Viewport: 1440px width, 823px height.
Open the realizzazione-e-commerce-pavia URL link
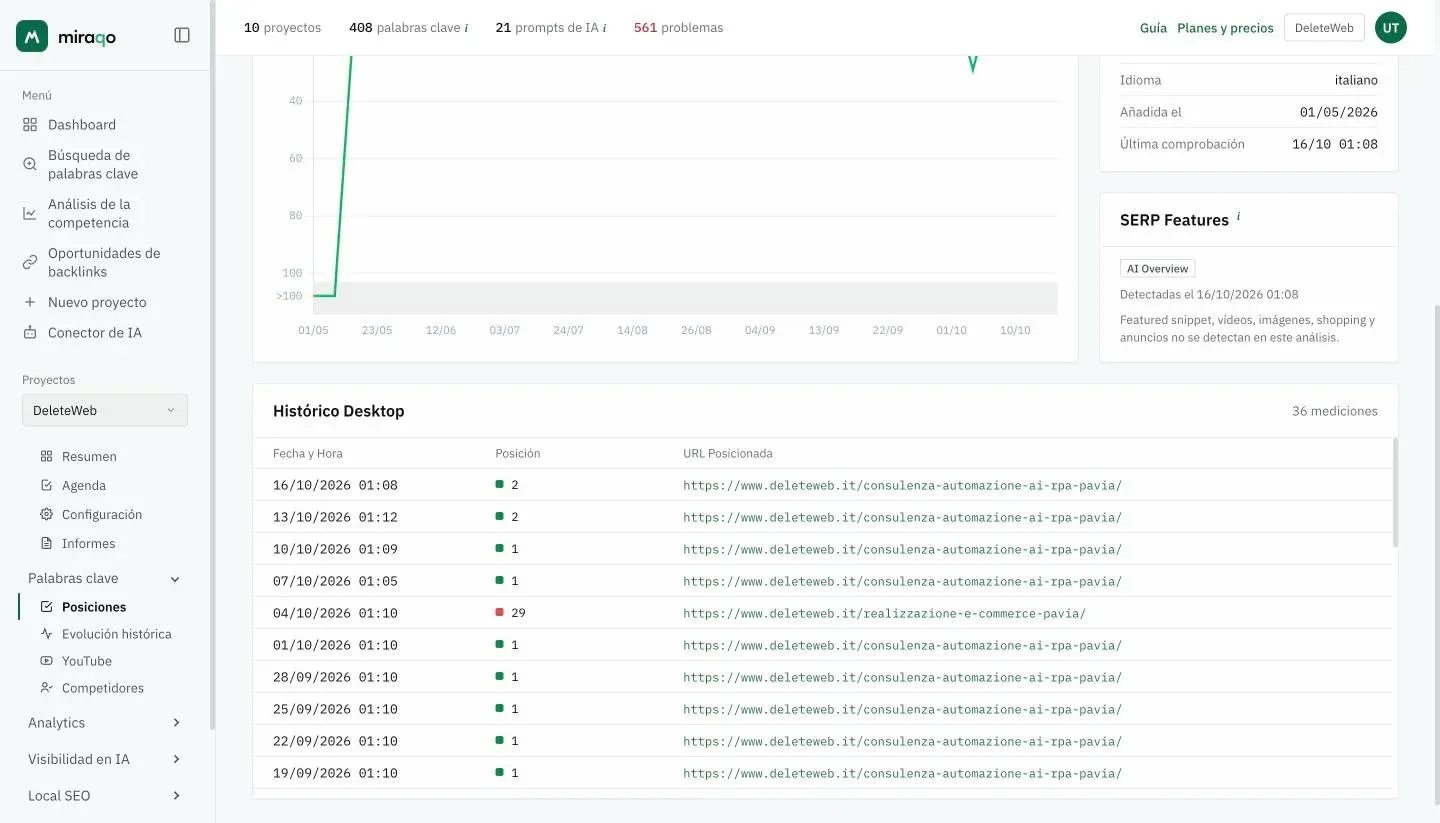click(x=884, y=613)
